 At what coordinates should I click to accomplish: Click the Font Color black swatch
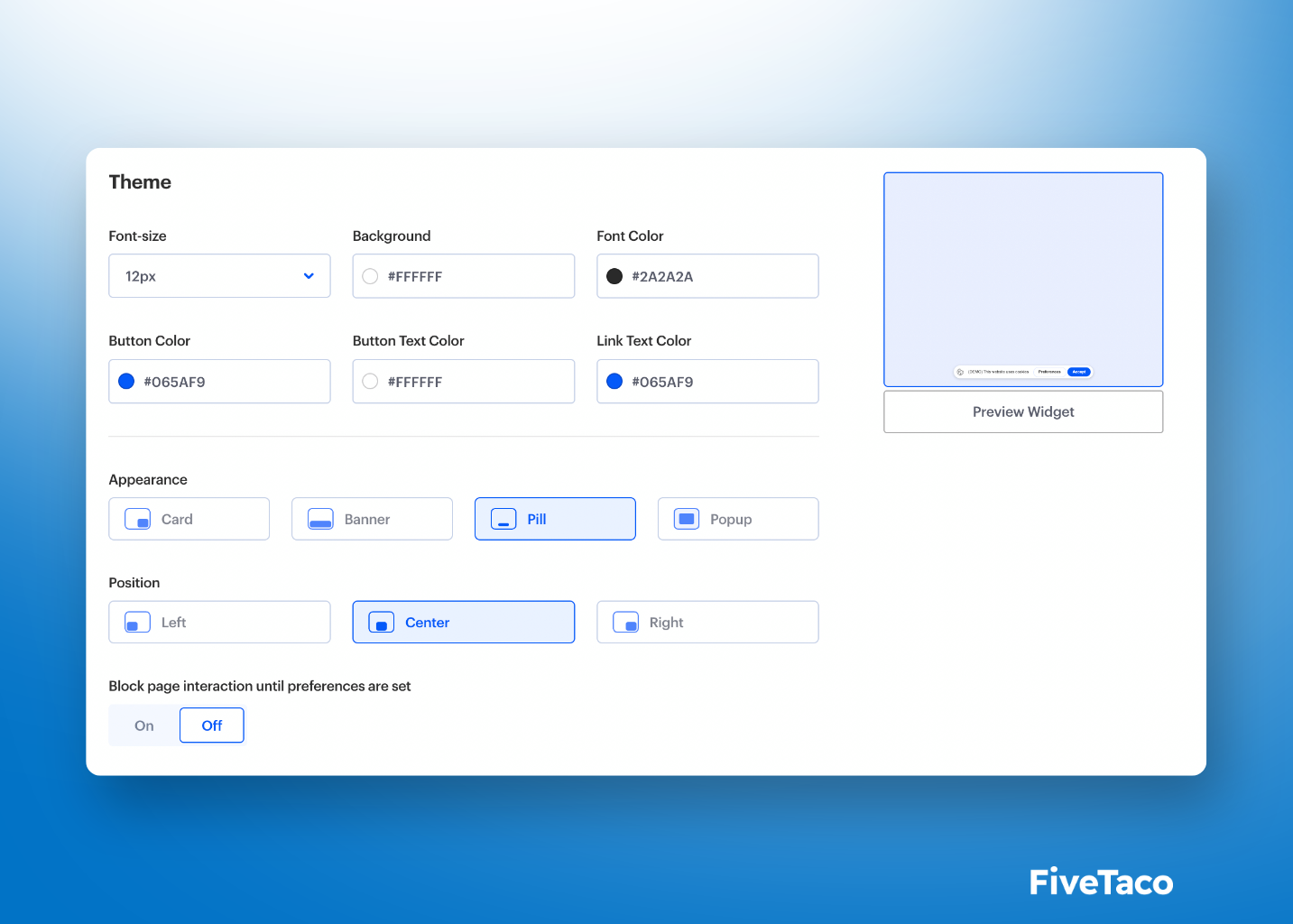614,276
